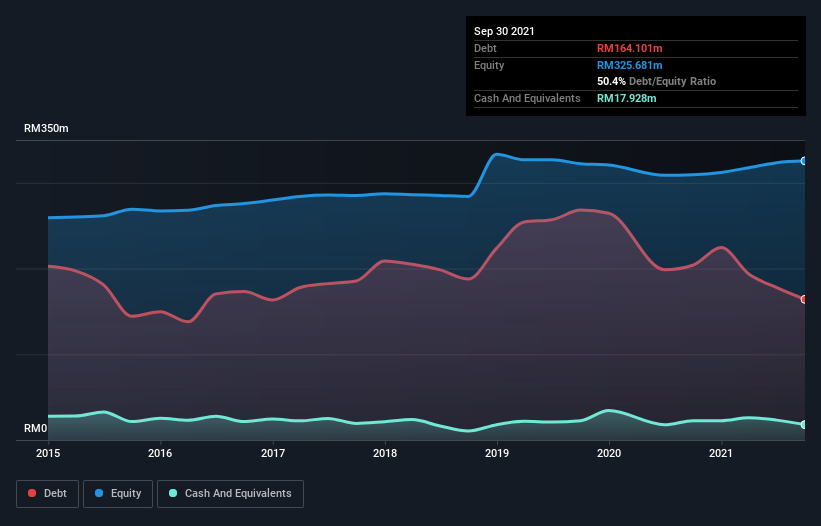Viewport: 821px width, 526px height.
Task: Click the 2020 x-axis label
Action: click(609, 453)
